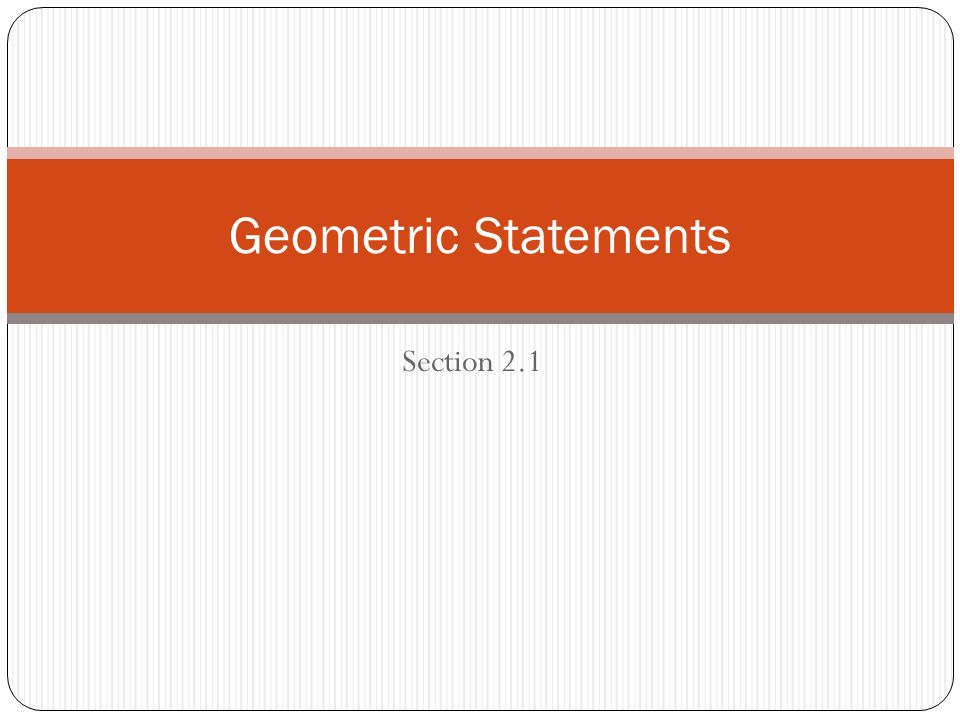Click the rounded top-right corner of the slide
Viewport: 960px width, 720px height.
(942, 20)
